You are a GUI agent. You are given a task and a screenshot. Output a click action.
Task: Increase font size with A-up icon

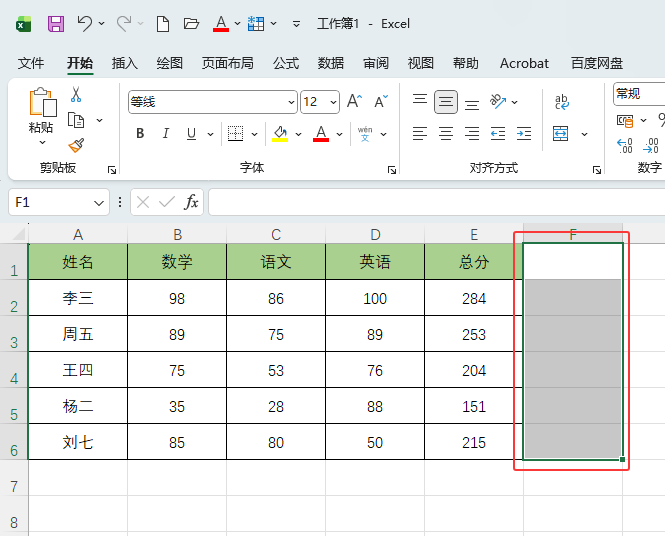point(355,102)
